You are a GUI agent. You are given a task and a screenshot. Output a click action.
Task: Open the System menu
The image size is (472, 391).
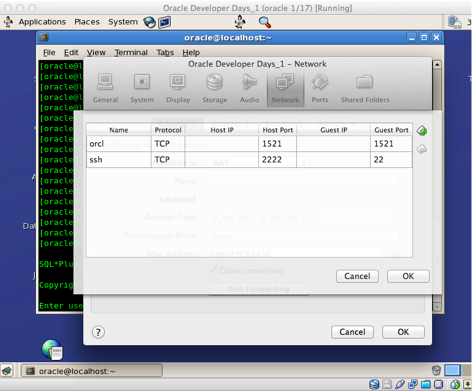123,22
